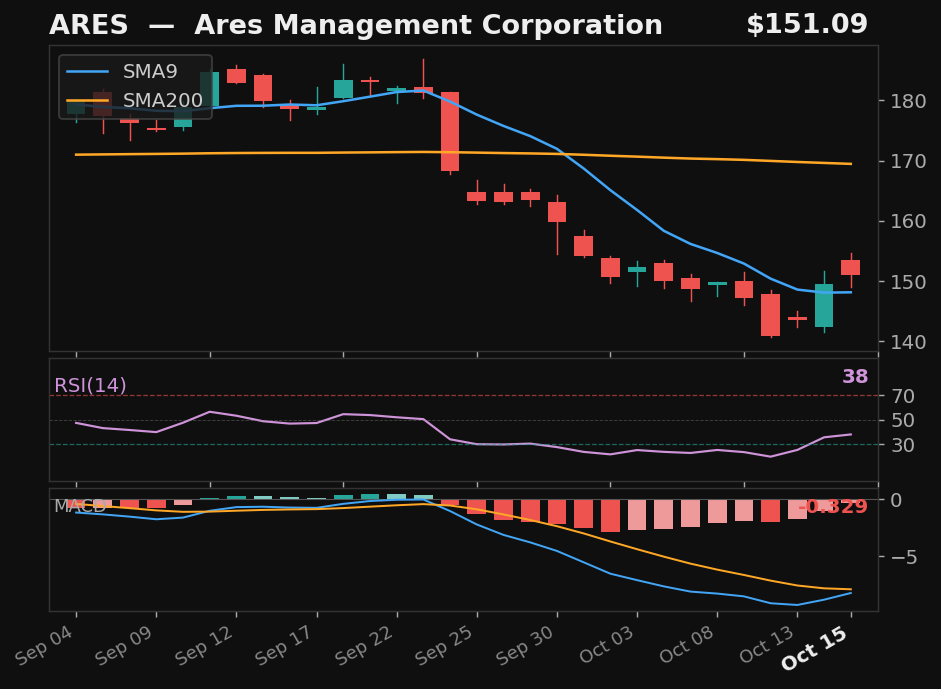Click the Sep 09 date label
Viewport: 941px width, 689px height.
[x=125, y=645]
